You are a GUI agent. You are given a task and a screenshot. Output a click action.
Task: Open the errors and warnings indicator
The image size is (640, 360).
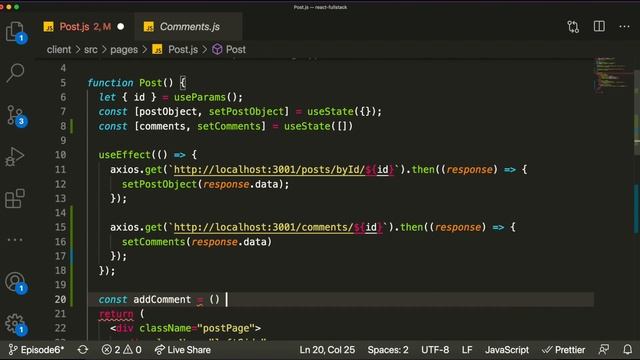[x=122, y=350]
